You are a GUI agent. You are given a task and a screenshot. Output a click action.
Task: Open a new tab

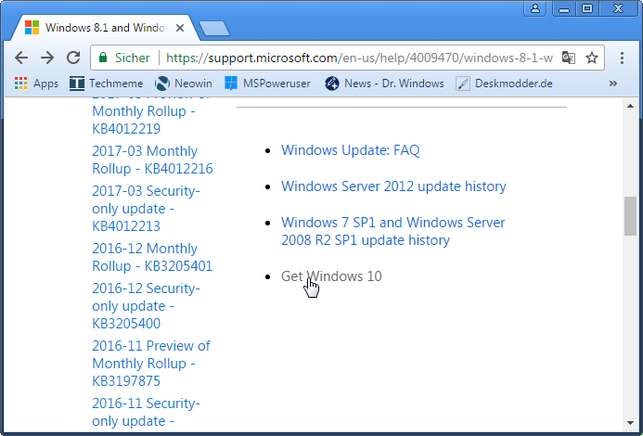tap(214, 28)
